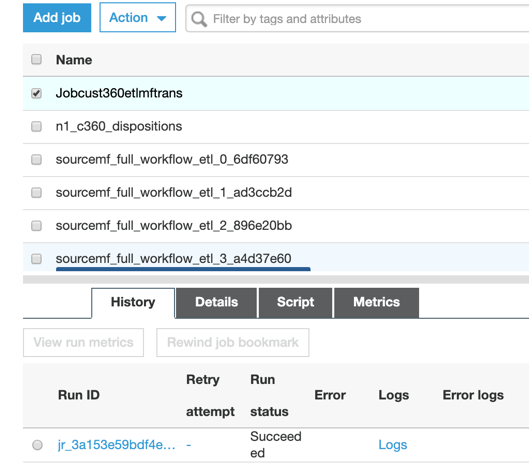529x468 pixels.
Task: Click the search magnifier icon
Action: click(x=199, y=19)
